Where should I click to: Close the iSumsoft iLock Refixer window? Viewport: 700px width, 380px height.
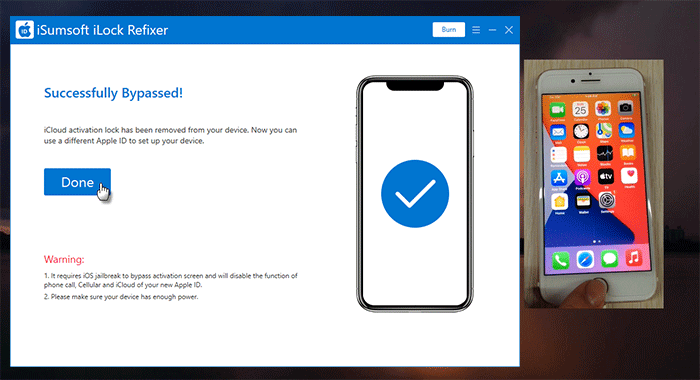click(508, 30)
